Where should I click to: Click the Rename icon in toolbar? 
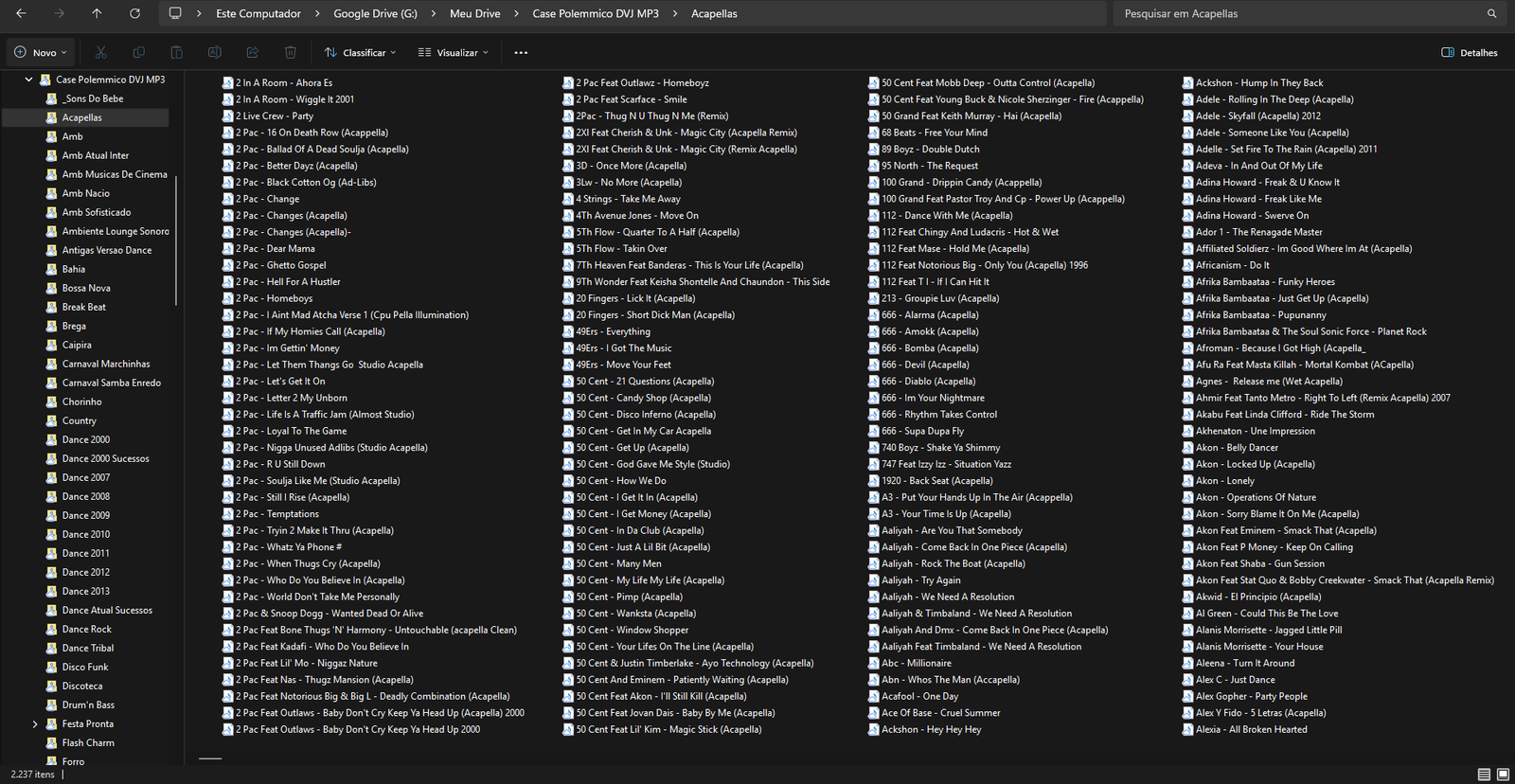coord(214,52)
